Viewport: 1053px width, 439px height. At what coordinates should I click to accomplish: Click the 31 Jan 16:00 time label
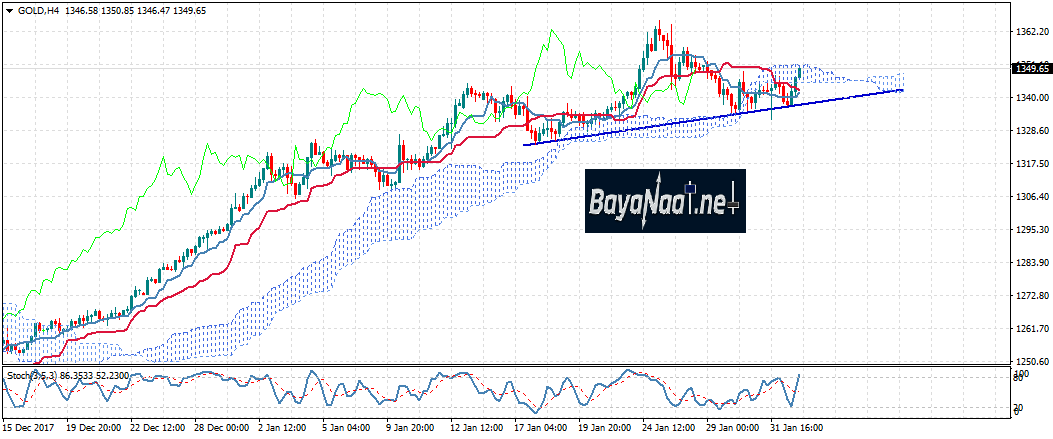click(x=796, y=428)
